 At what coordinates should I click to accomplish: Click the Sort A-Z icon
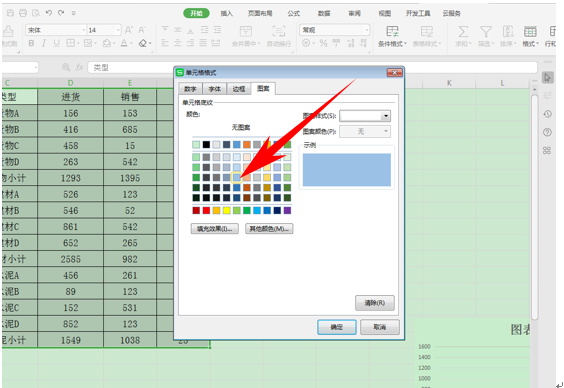(x=508, y=32)
